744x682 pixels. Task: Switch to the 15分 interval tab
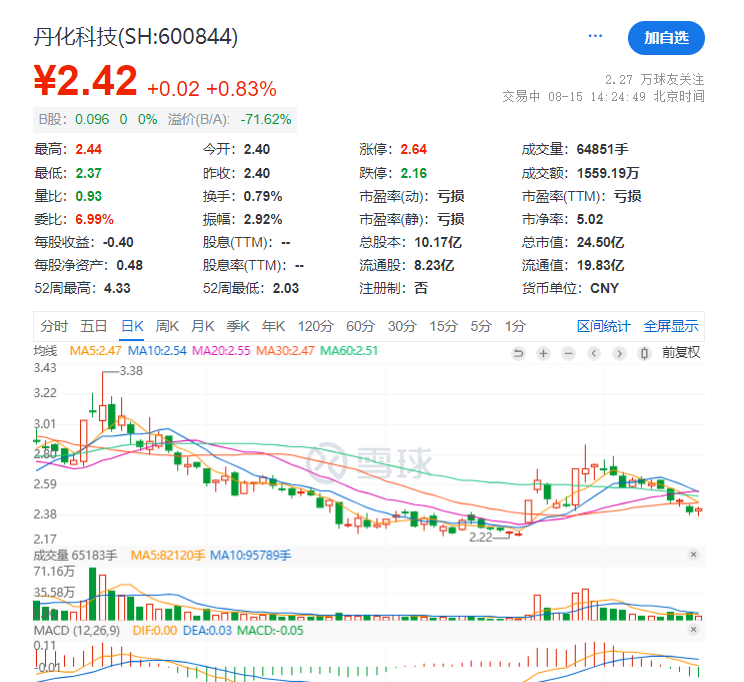(443, 327)
